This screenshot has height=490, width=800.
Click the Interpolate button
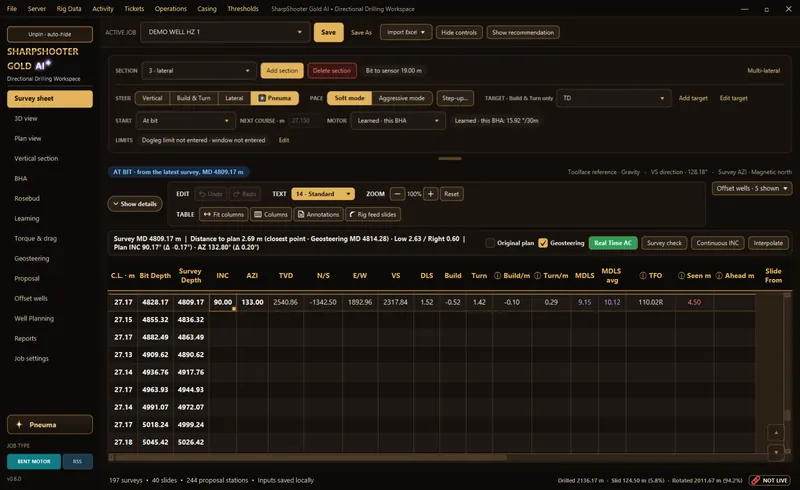[768, 243]
